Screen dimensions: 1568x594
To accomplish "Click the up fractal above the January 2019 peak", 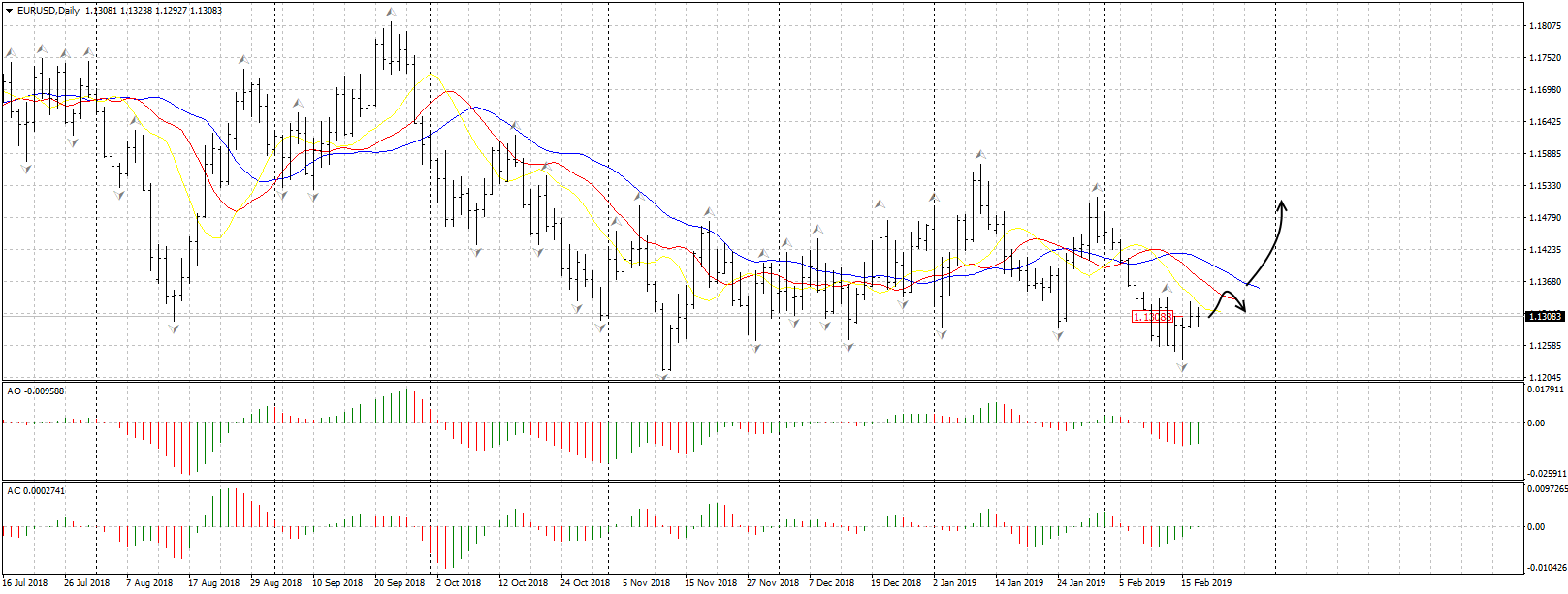I will point(980,155).
